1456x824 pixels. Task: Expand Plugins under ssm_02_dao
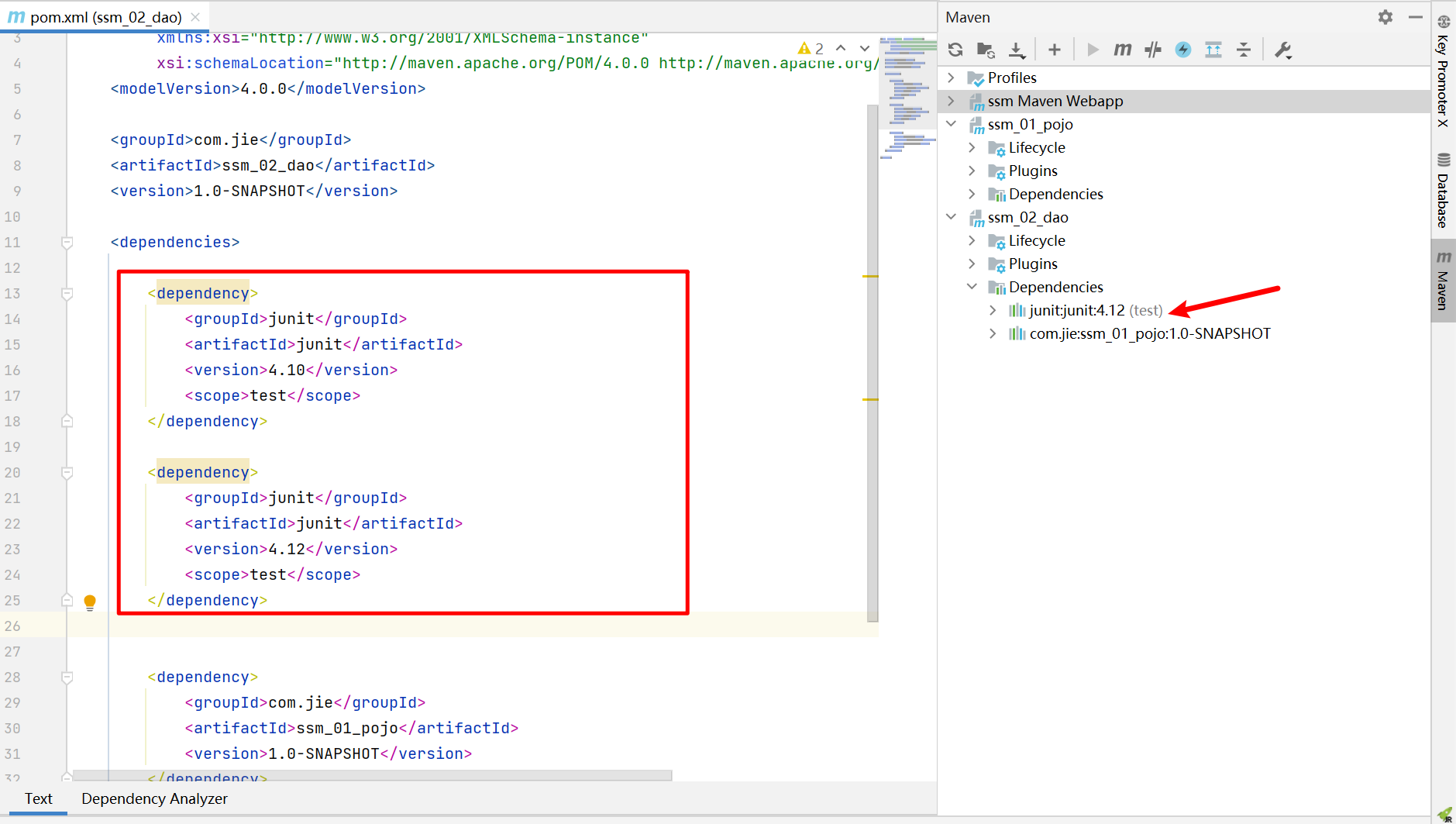pos(972,264)
